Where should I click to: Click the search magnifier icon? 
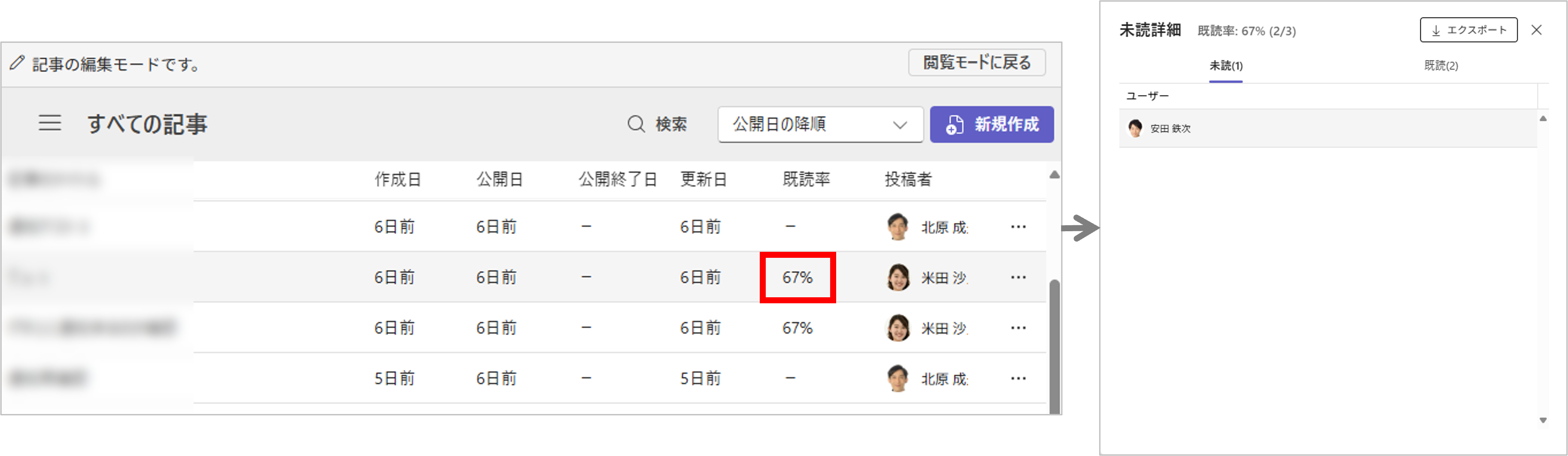tap(636, 124)
